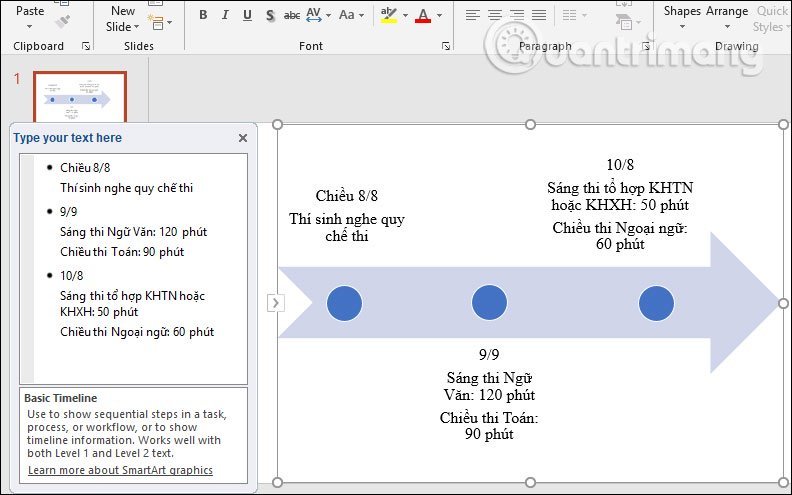Center the paragraph text
The height and width of the screenshot is (495, 792).
(495, 15)
